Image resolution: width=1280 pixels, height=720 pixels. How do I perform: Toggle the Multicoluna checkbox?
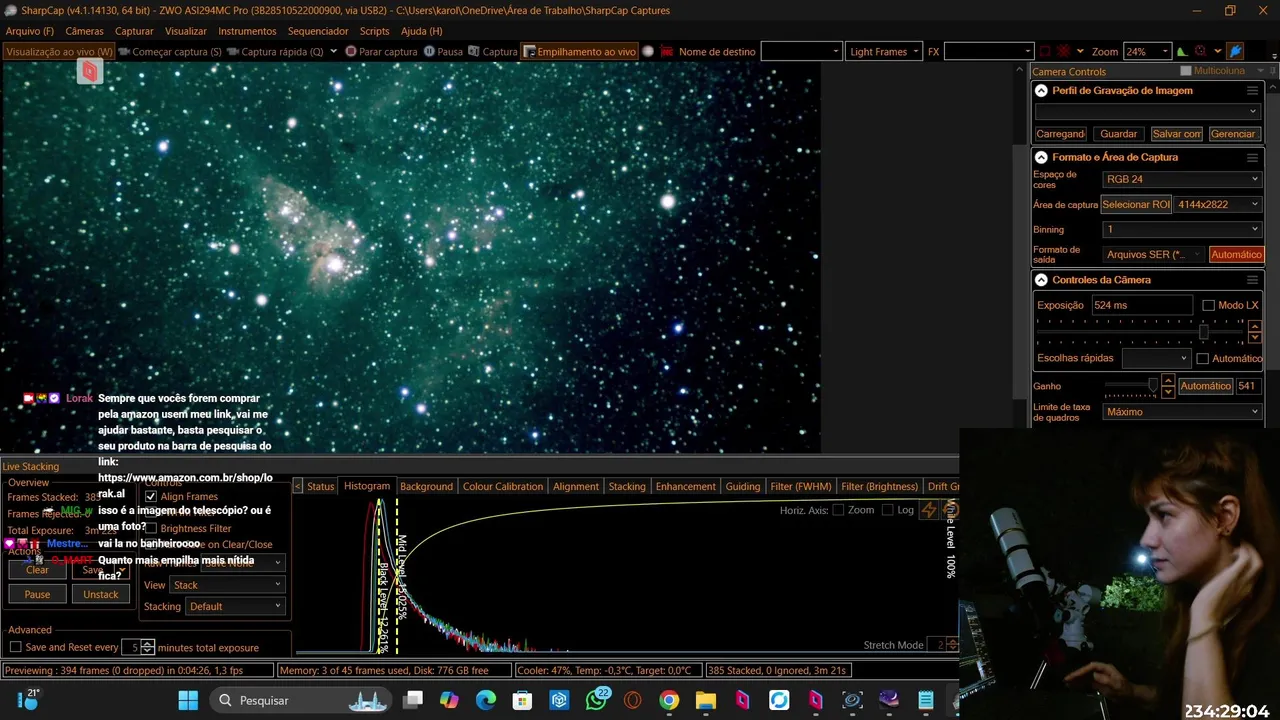1186,71
